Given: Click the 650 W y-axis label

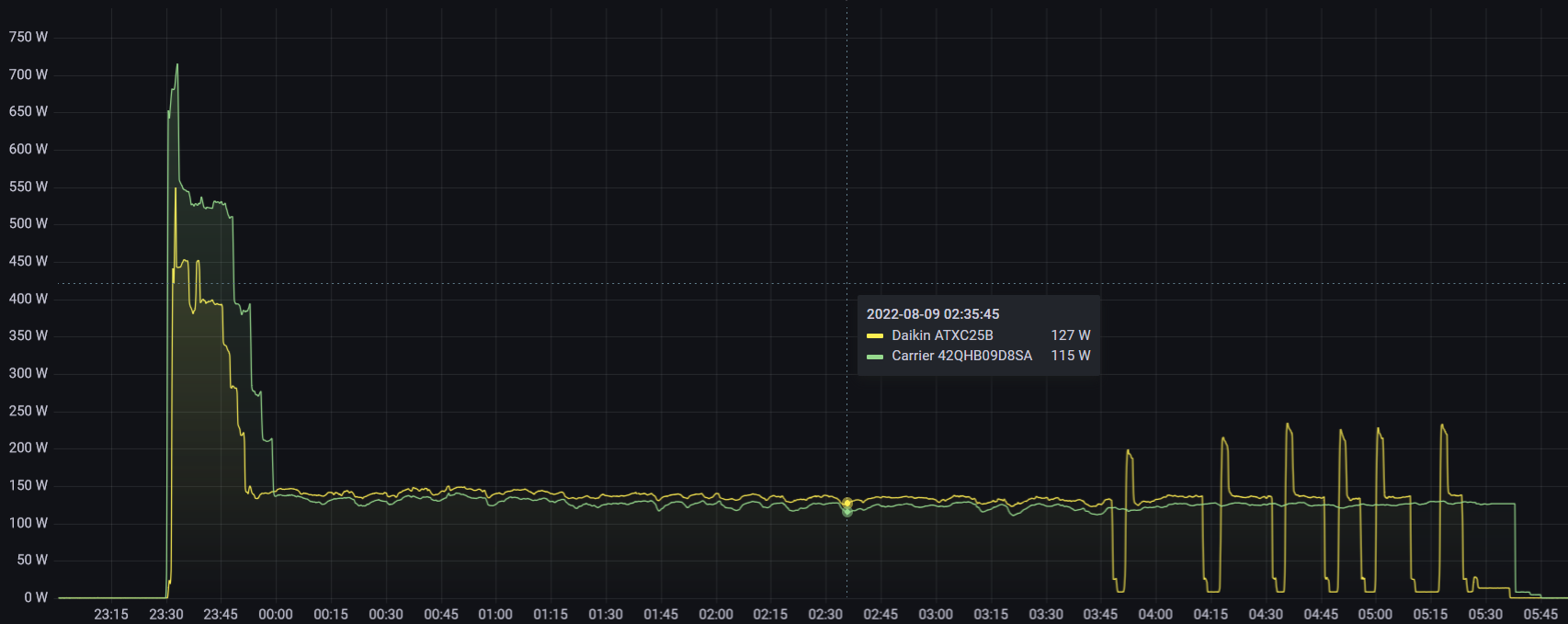Looking at the screenshot, I should point(28,112).
